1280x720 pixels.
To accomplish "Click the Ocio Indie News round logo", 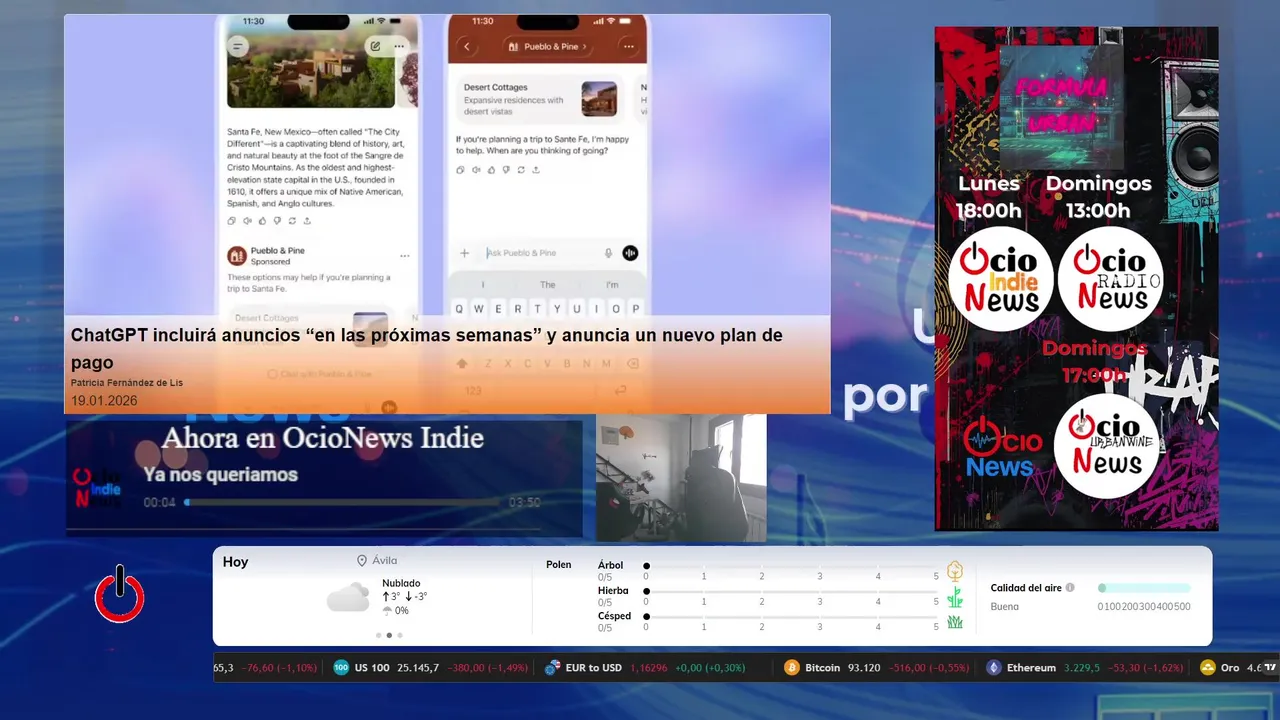I will click(1001, 279).
